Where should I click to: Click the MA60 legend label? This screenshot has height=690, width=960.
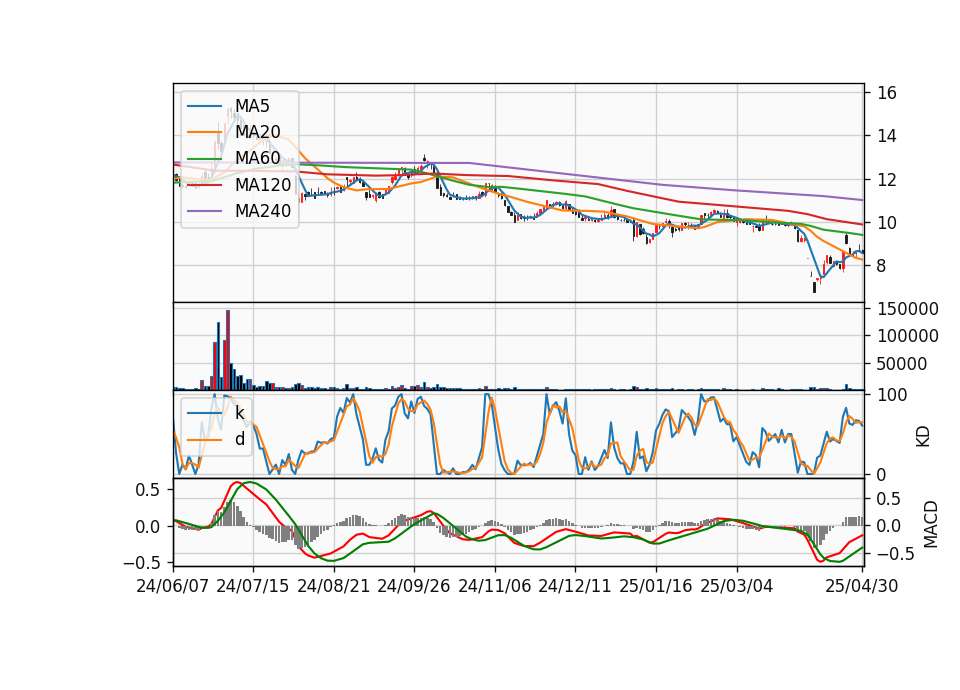pyautogui.click(x=258, y=159)
